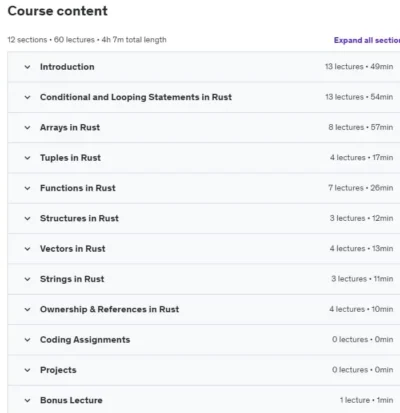
Task: Expand the Tuples in Rust chevron
Action: [x=27, y=158]
